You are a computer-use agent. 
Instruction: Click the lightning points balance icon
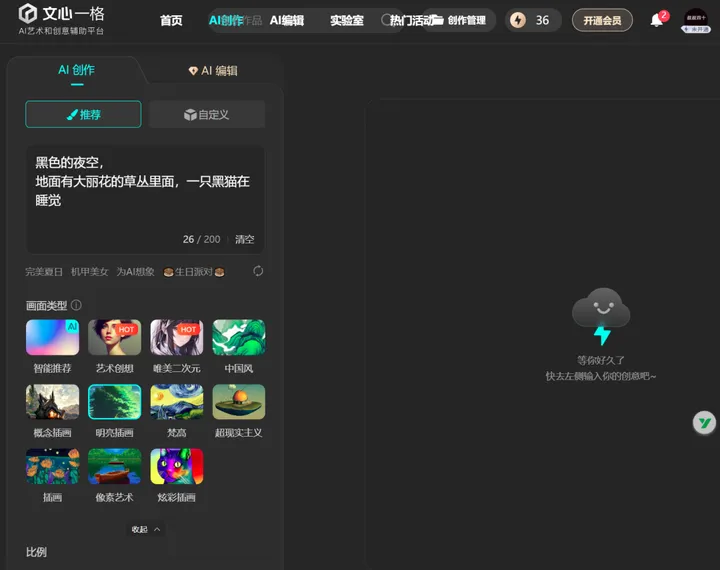pyautogui.click(x=518, y=20)
